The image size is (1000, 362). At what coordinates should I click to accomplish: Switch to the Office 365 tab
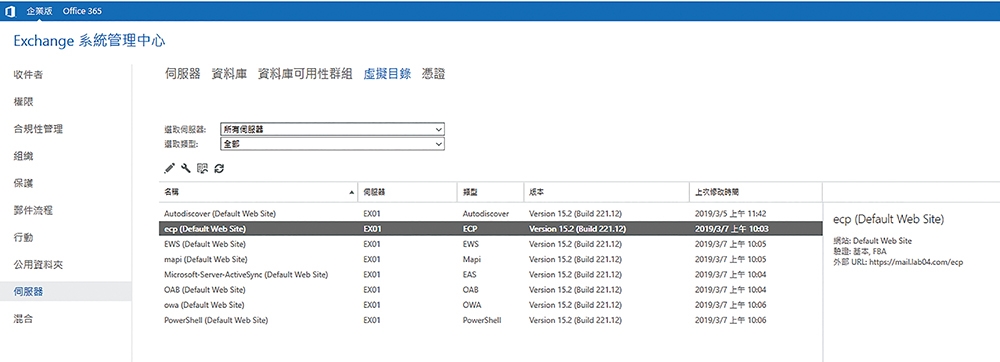tap(82, 11)
